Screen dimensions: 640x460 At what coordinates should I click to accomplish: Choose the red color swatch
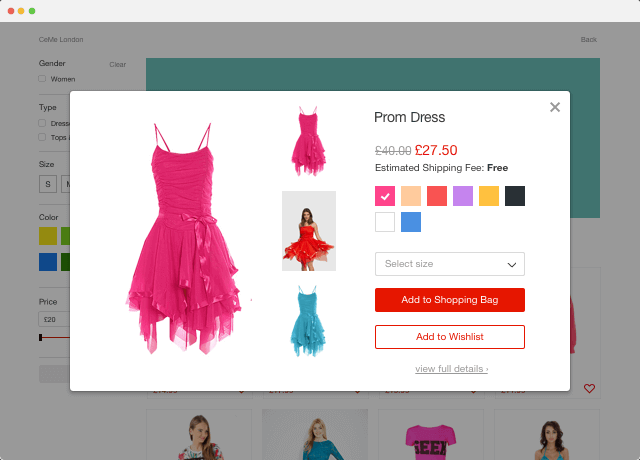point(437,196)
